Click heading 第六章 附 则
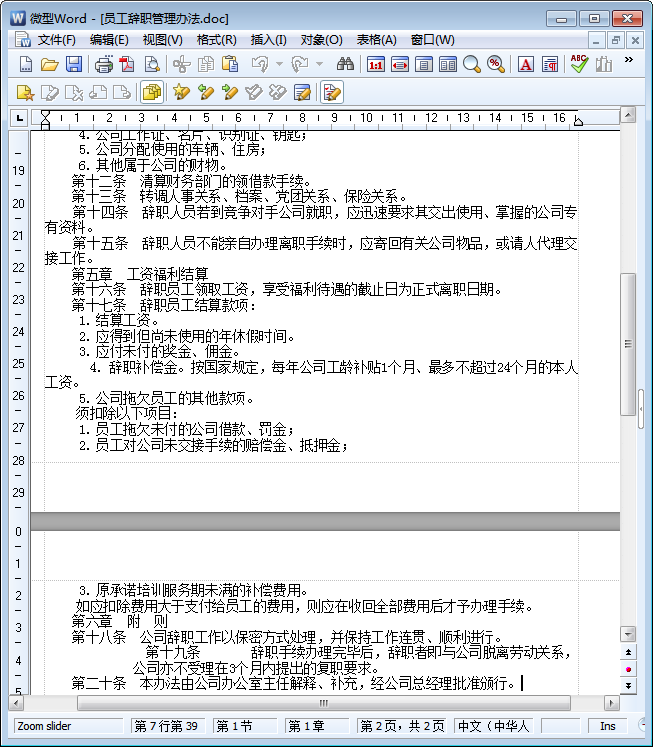 tap(120, 621)
